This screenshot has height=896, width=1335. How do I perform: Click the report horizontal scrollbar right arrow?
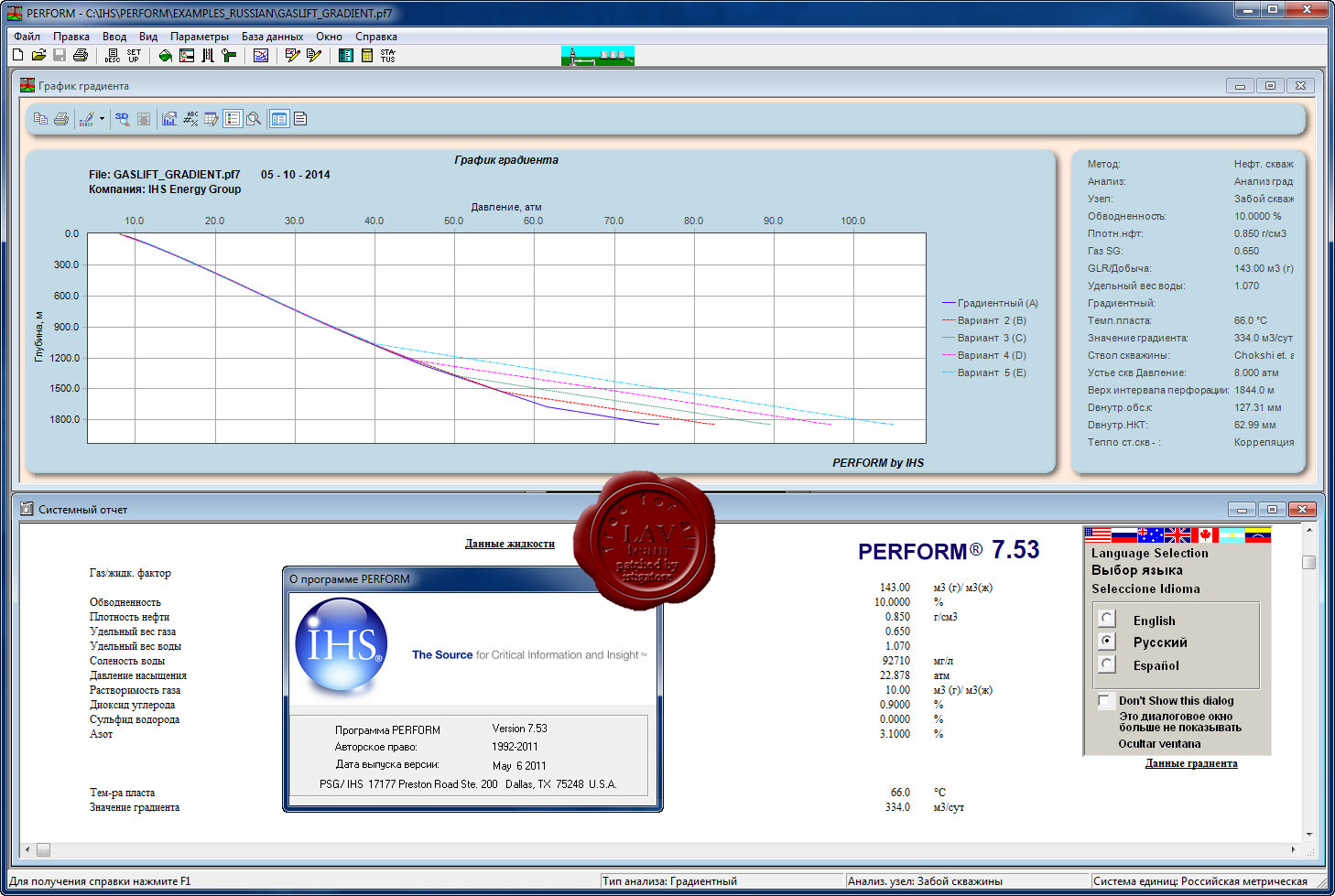(1293, 849)
